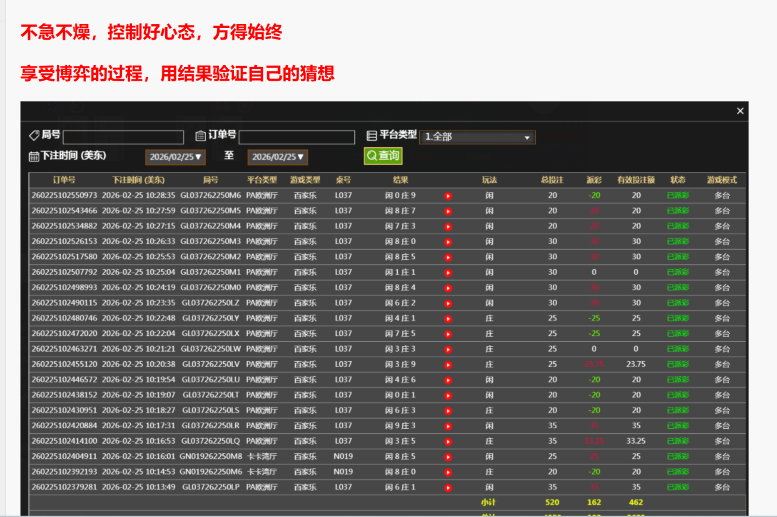
Task: Click the 桌号 column header
Action: click(x=343, y=180)
